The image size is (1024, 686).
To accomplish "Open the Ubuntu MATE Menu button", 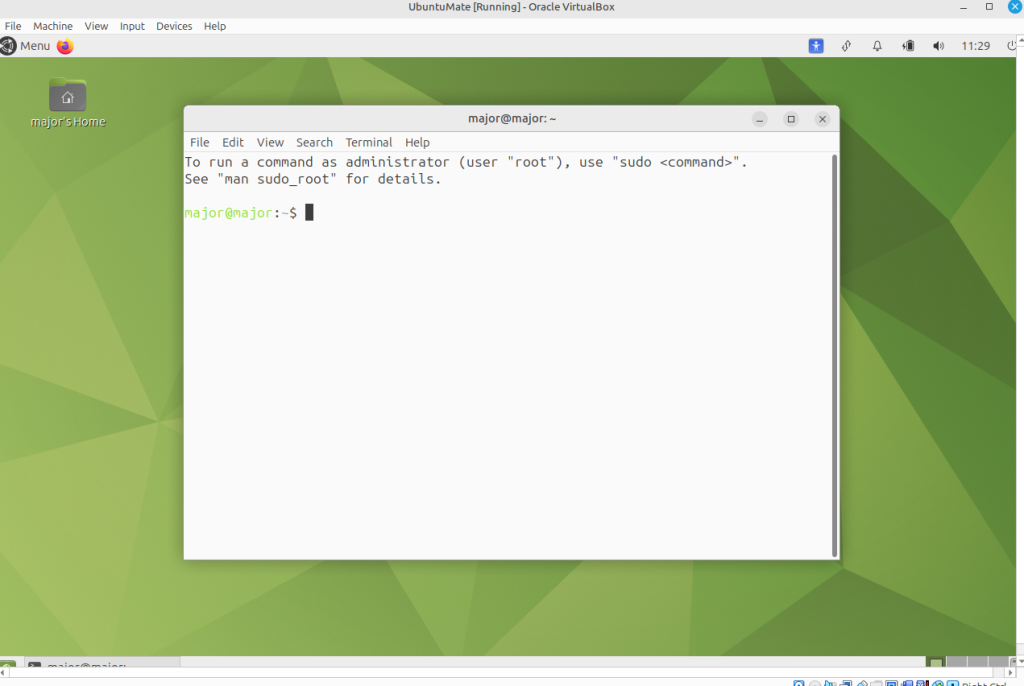I will click(26, 46).
